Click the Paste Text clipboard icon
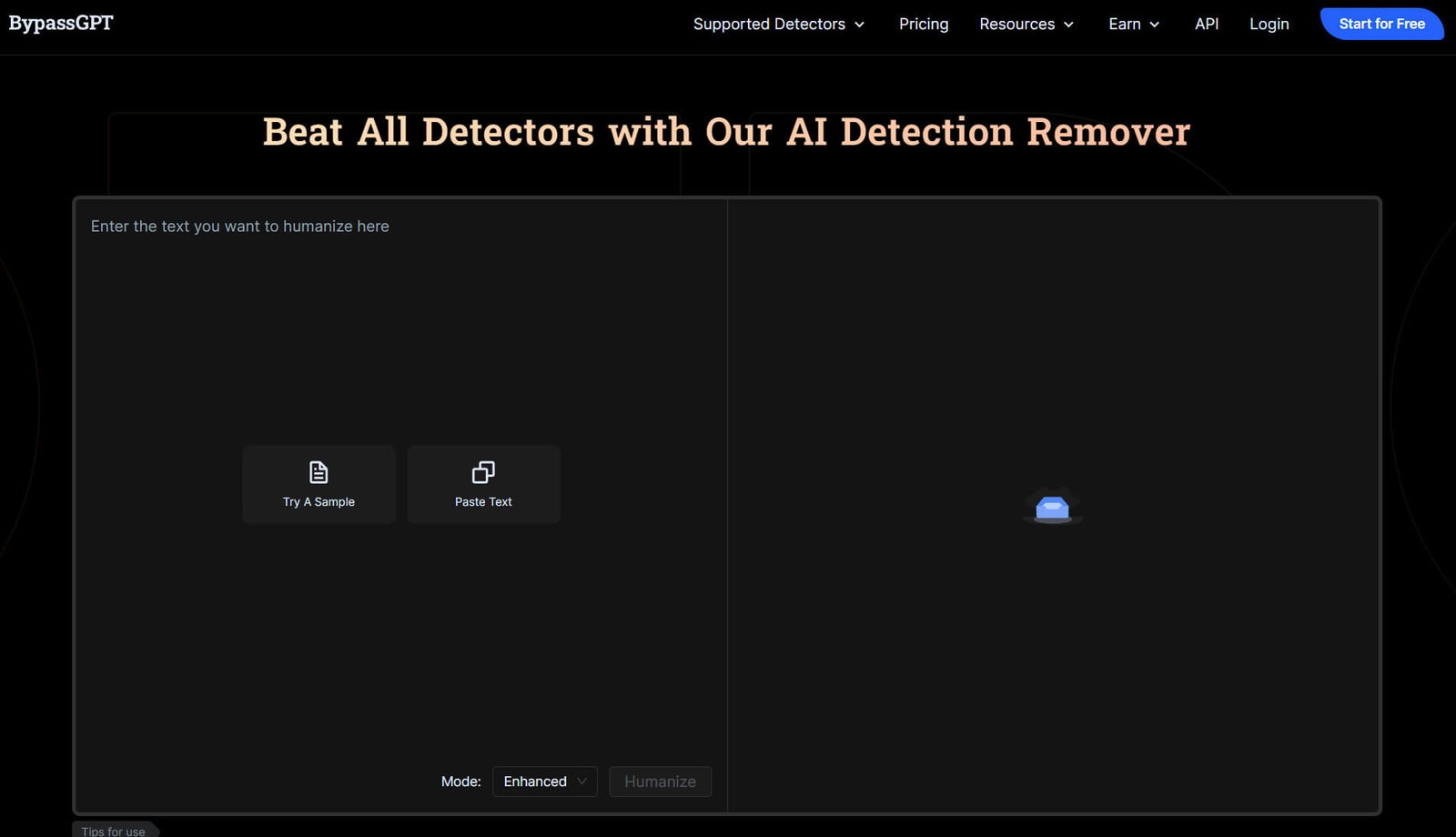Image resolution: width=1456 pixels, height=837 pixels. [x=483, y=472]
